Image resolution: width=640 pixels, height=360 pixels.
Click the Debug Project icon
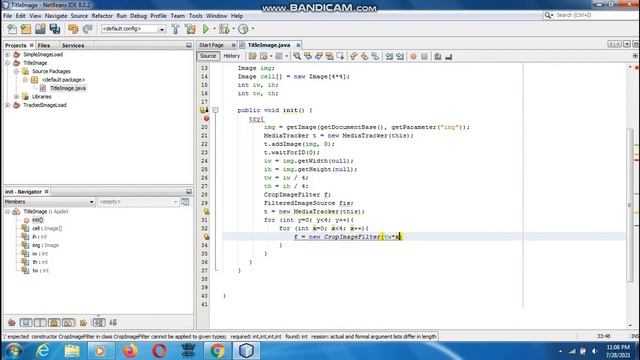(224, 29)
